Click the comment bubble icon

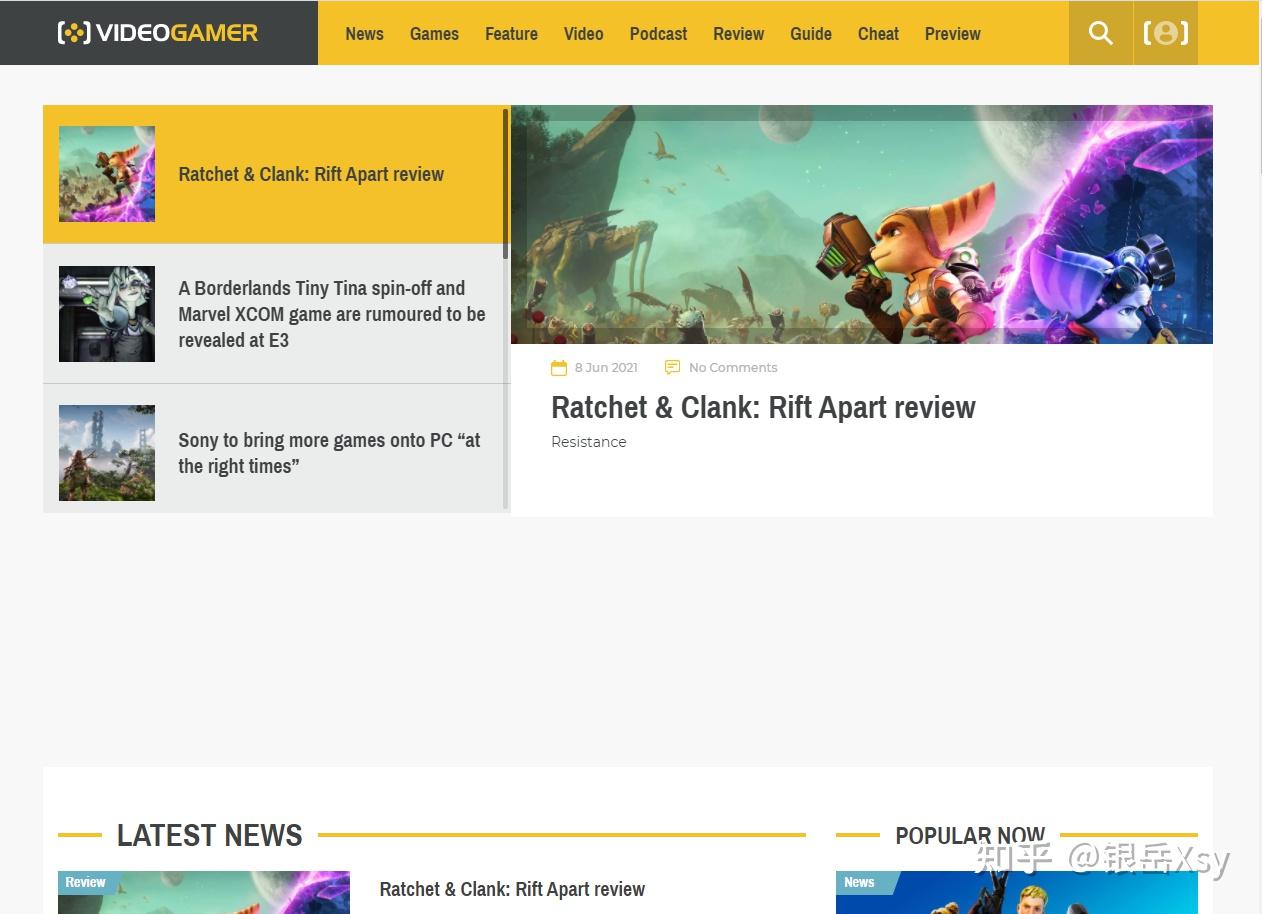click(x=672, y=368)
